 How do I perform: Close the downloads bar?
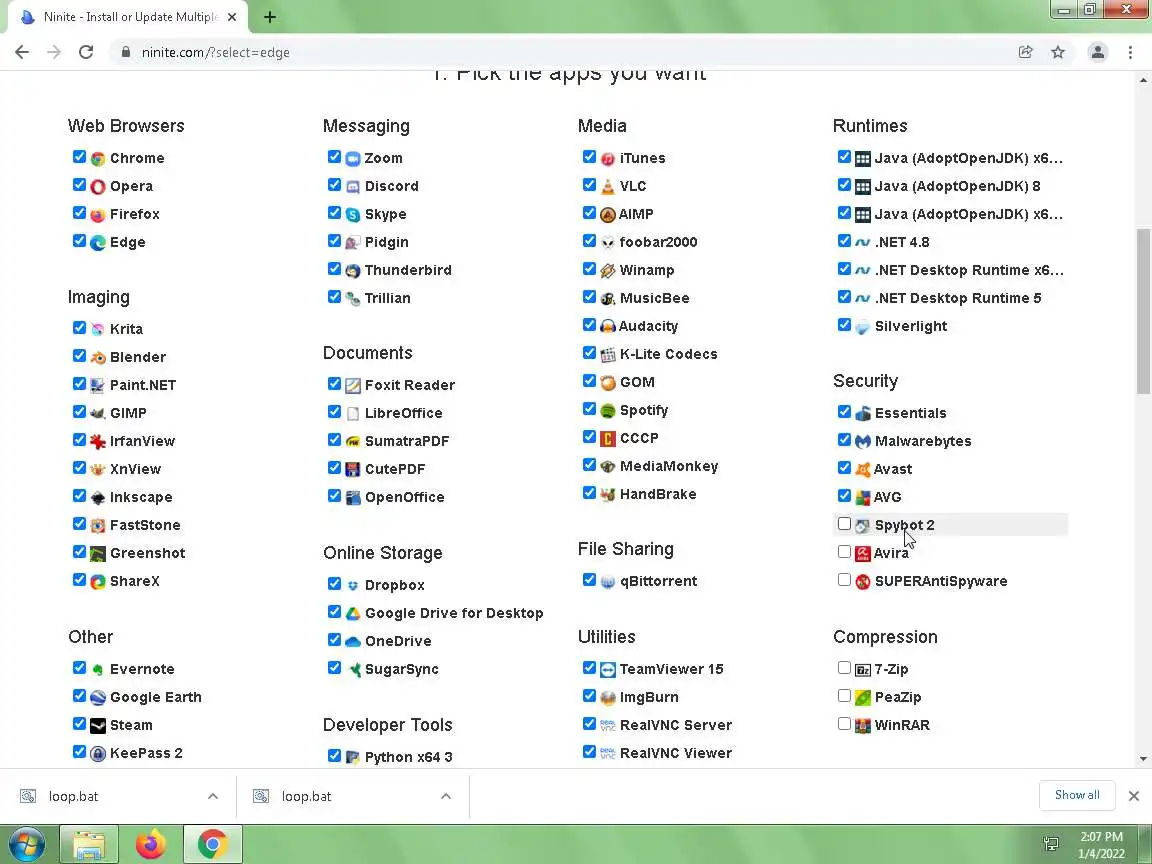click(1134, 796)
